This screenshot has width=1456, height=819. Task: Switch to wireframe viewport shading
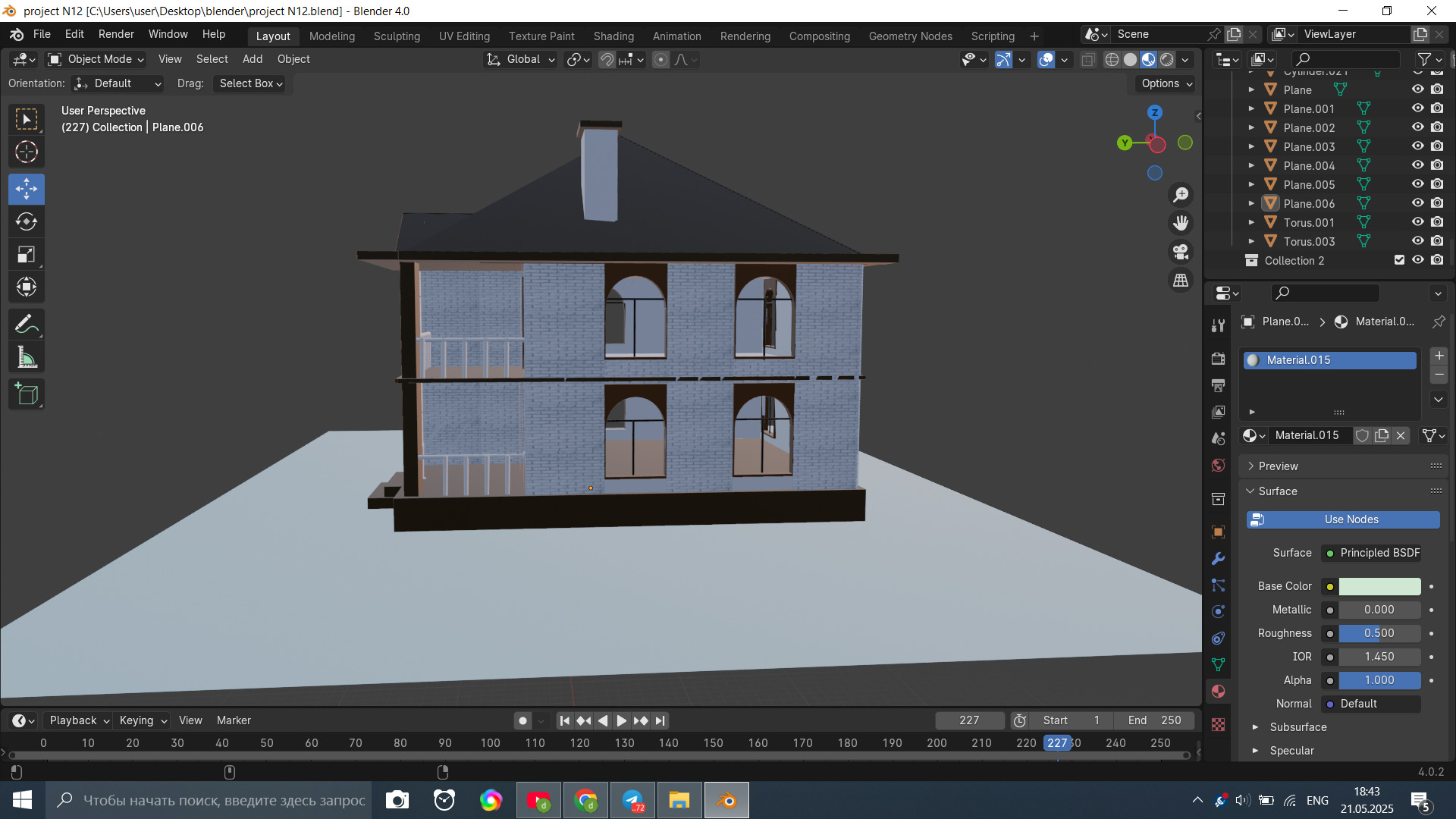point(1112,60)
